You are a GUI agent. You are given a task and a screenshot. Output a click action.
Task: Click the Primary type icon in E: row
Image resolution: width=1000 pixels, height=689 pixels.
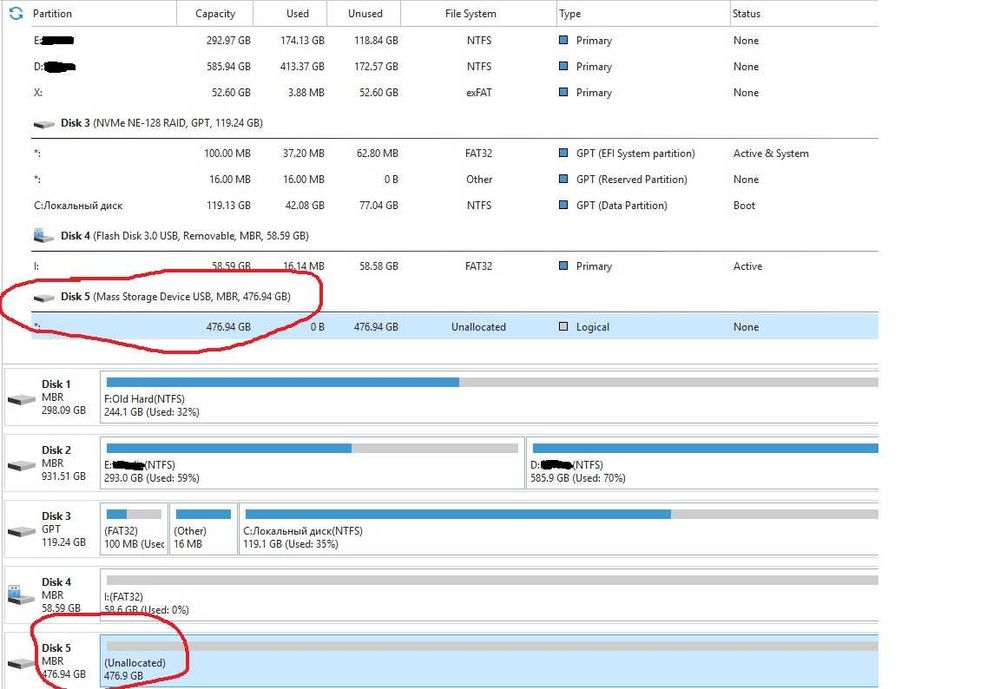pyautogui.click(x=563, y=40)
